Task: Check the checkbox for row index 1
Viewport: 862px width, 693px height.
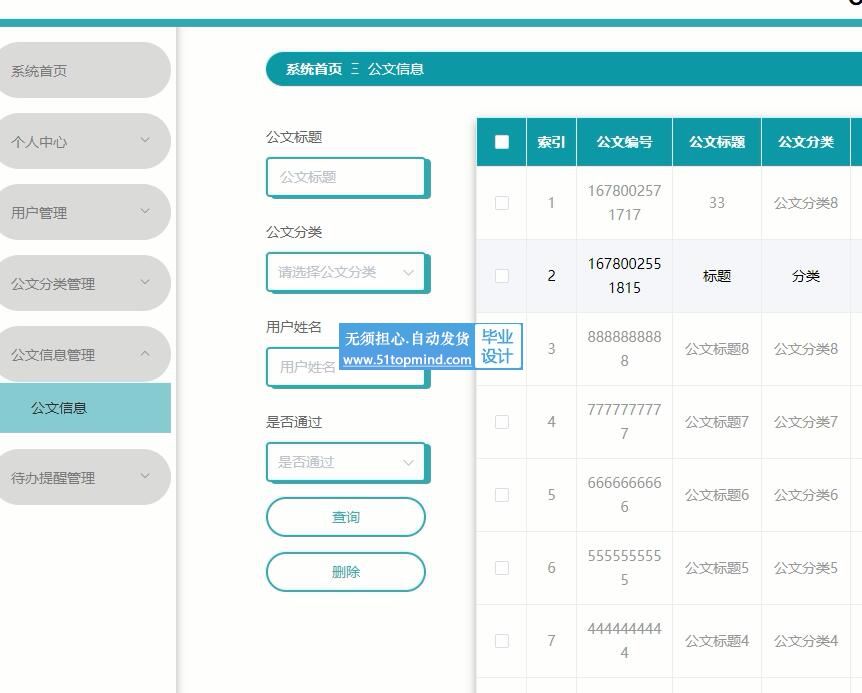Action: (502, 203)
